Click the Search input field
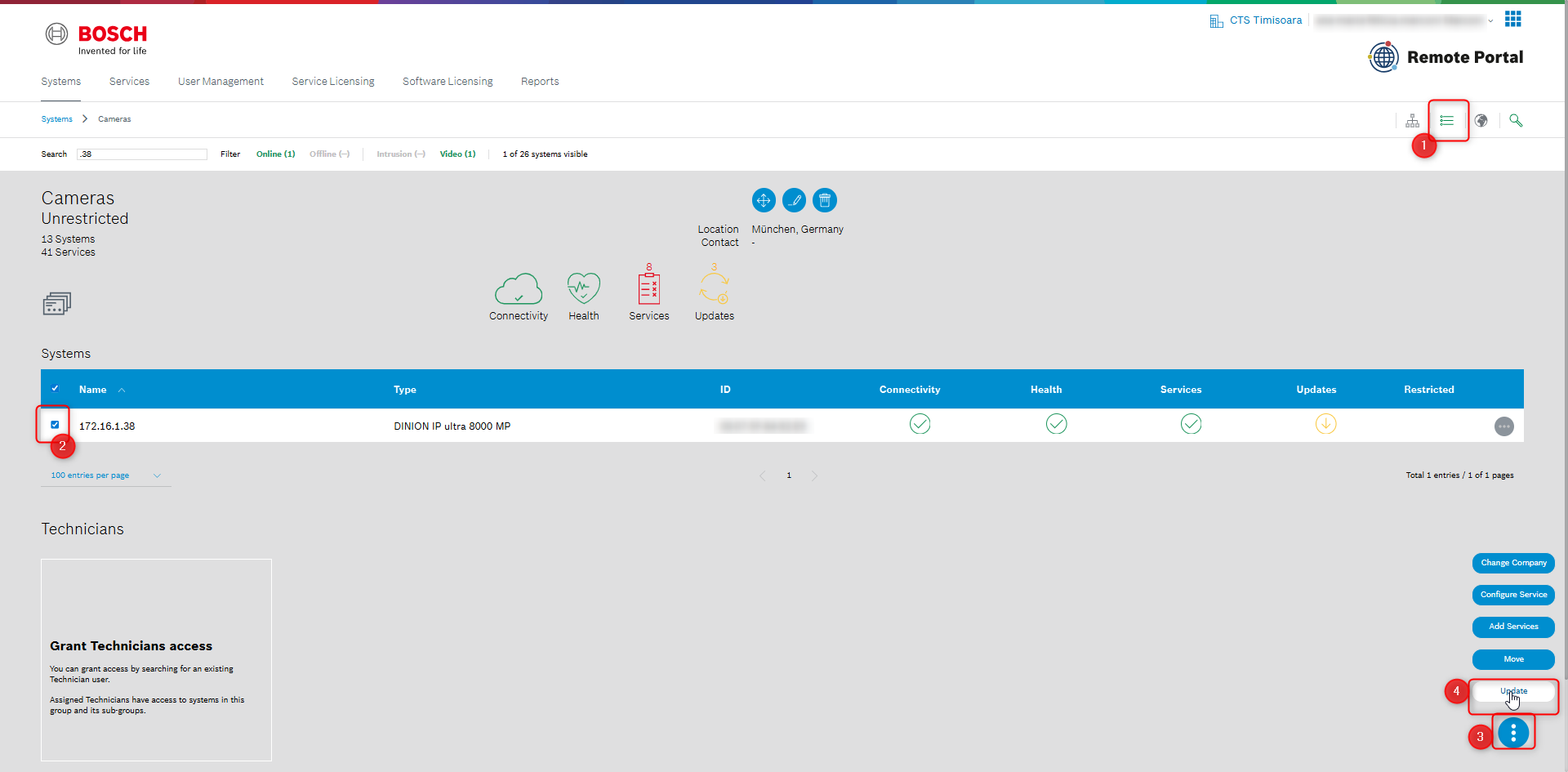The height and width of the screenshot is (772, 1568). point(142,154)
